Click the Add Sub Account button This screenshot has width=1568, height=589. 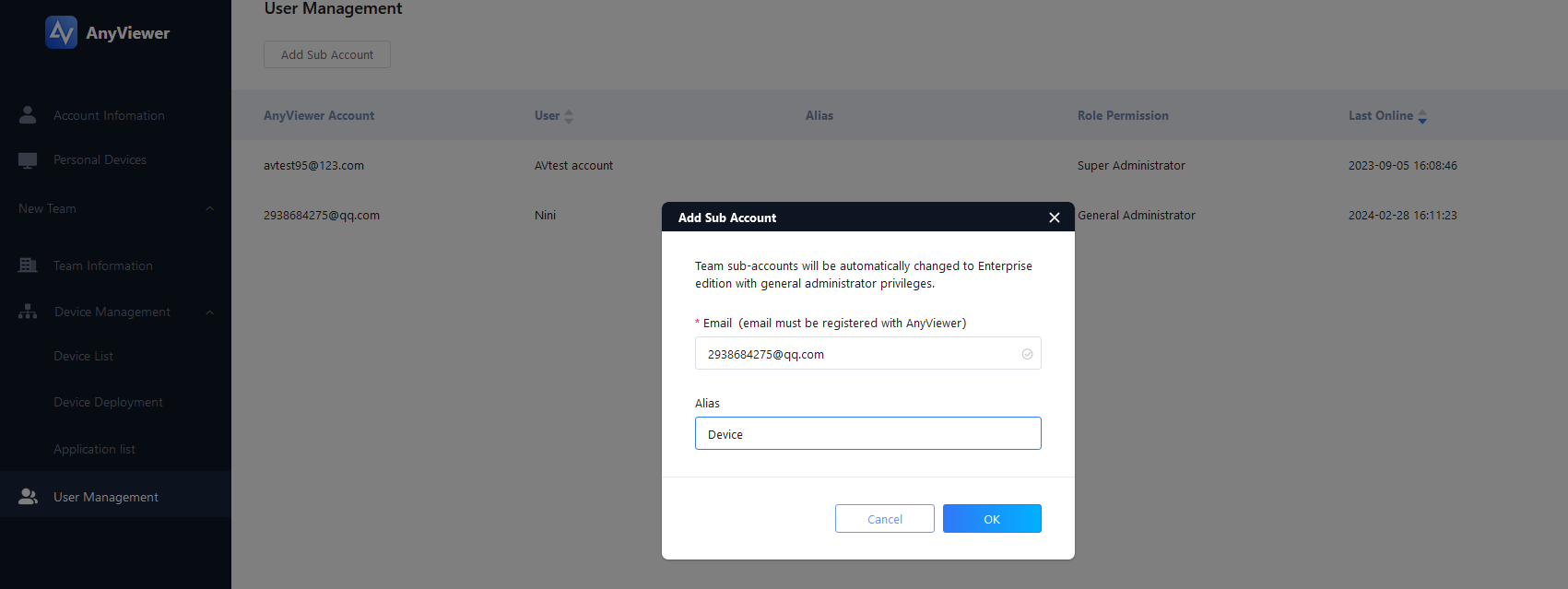pyautogui.click(x=327, y=55)
